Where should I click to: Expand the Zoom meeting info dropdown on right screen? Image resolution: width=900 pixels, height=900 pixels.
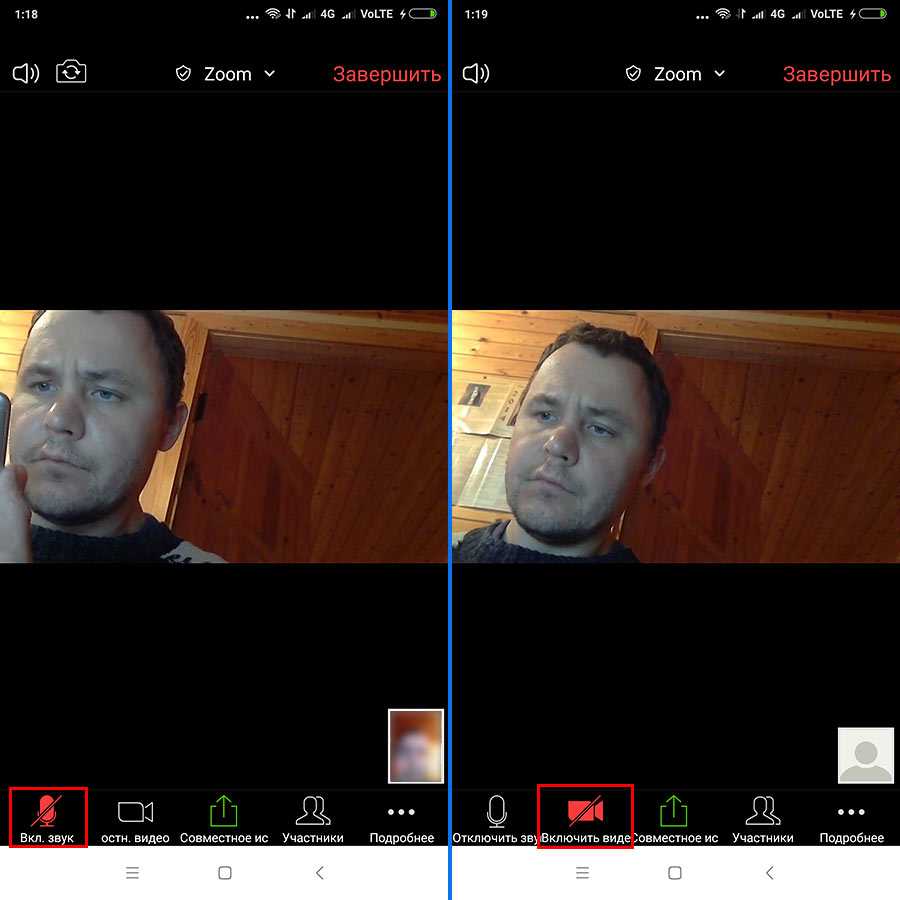click(676, 74)
